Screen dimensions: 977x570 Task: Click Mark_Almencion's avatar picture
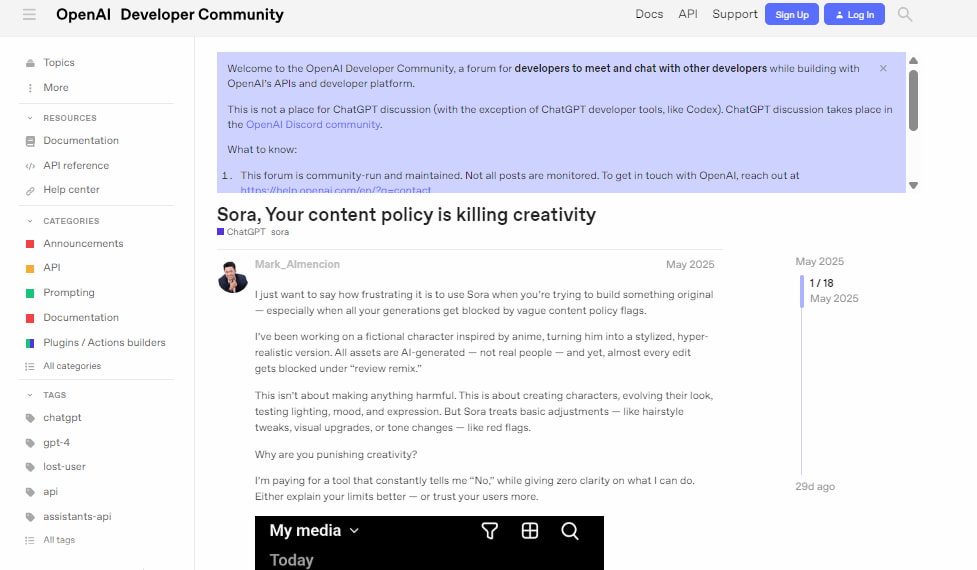tap(232, 277)
